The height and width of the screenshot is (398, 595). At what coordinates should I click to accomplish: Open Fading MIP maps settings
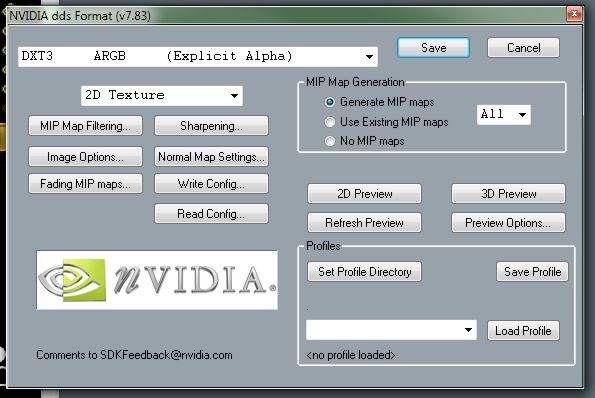pyautogui.click(x=85, y=184)
